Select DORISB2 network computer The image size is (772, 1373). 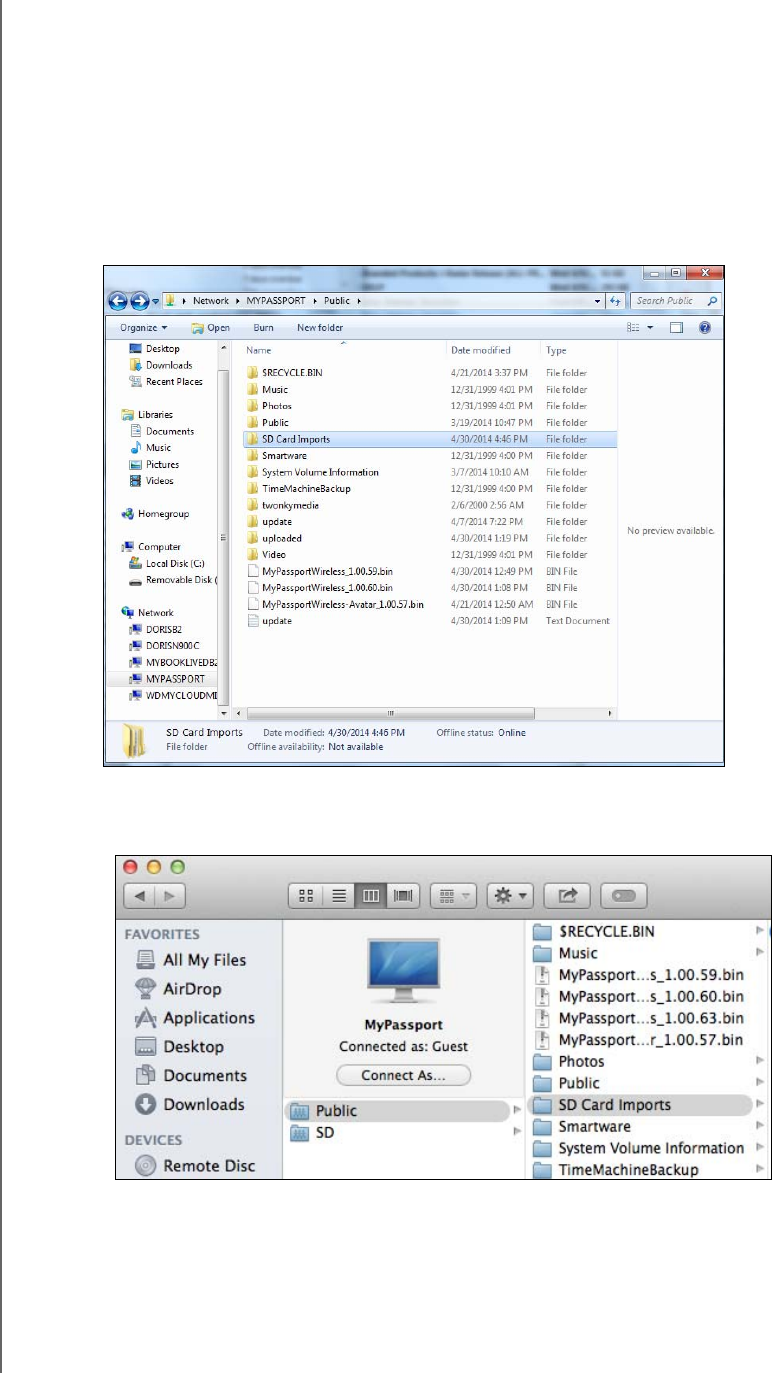click(x=156, y=629)
